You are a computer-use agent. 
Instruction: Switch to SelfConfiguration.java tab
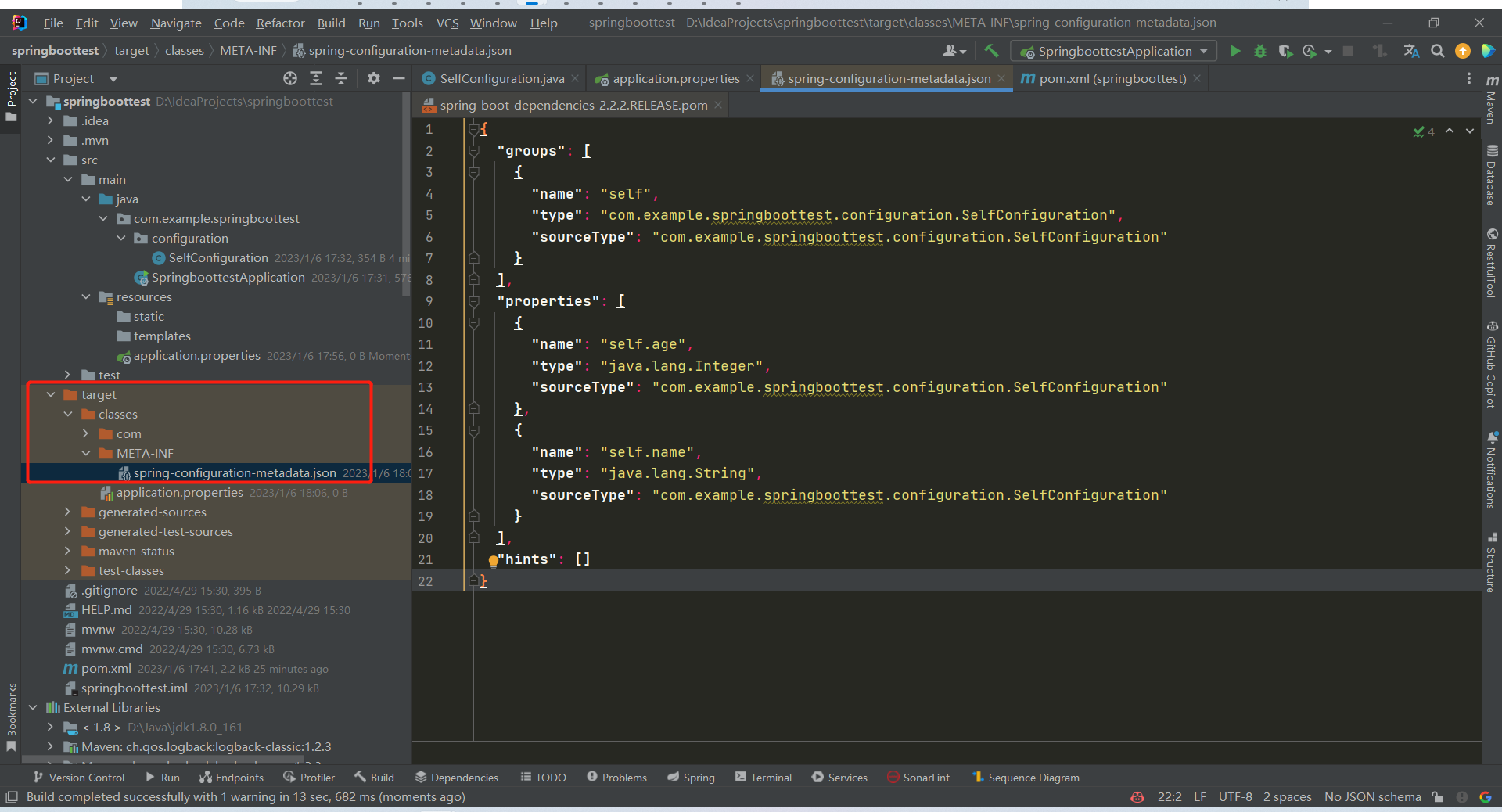[501, 78]
